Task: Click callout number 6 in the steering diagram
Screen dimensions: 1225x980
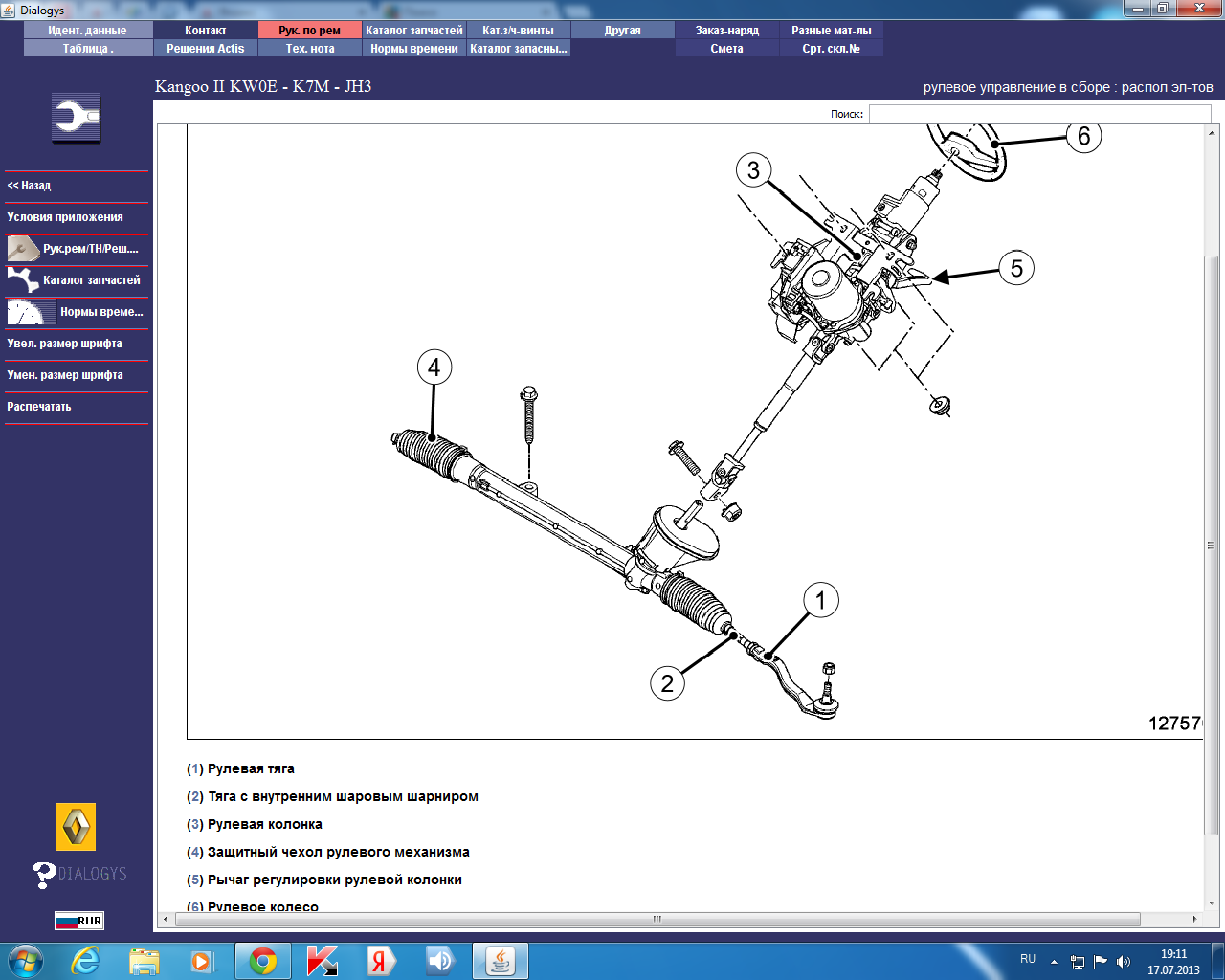Action: pos(1084,137)
